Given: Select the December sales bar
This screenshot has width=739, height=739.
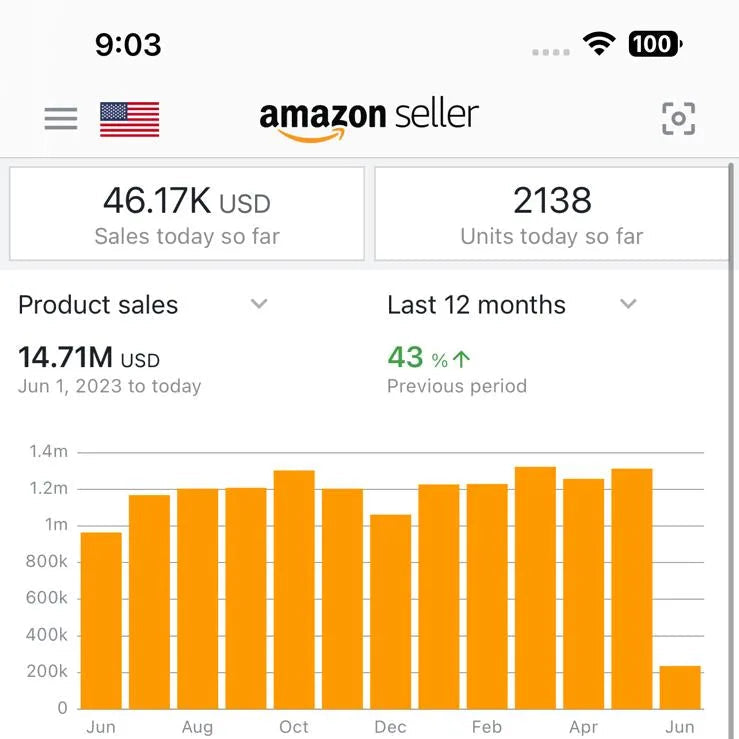Looking at the screenshot, I should click(390, 612).
